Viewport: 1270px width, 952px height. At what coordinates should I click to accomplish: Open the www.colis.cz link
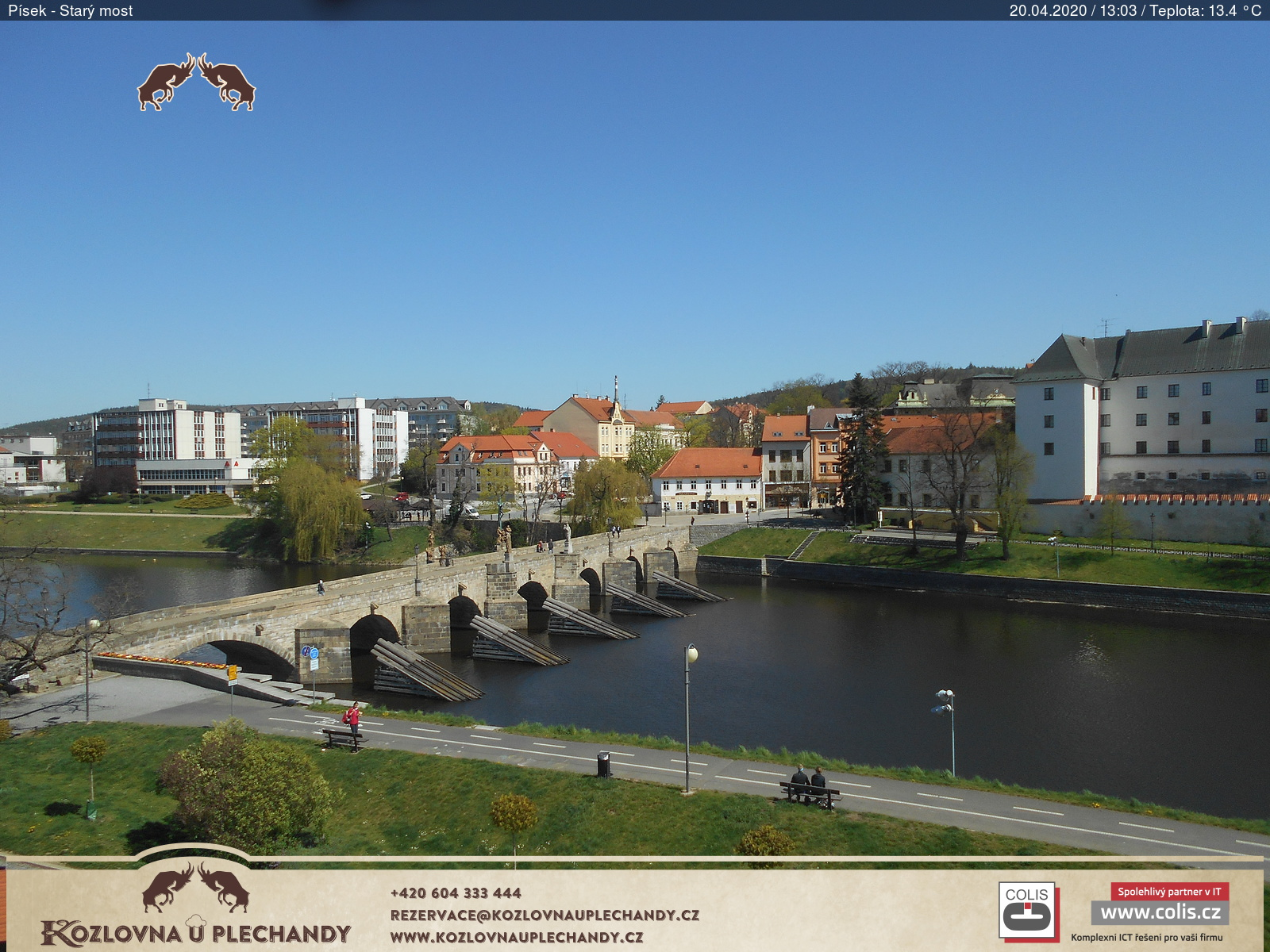pos(1160,912)
